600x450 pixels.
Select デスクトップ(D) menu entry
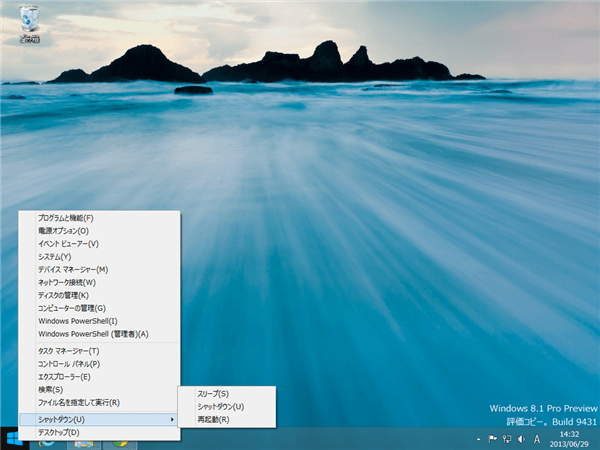pyautogui.click(x=99, y=432)
